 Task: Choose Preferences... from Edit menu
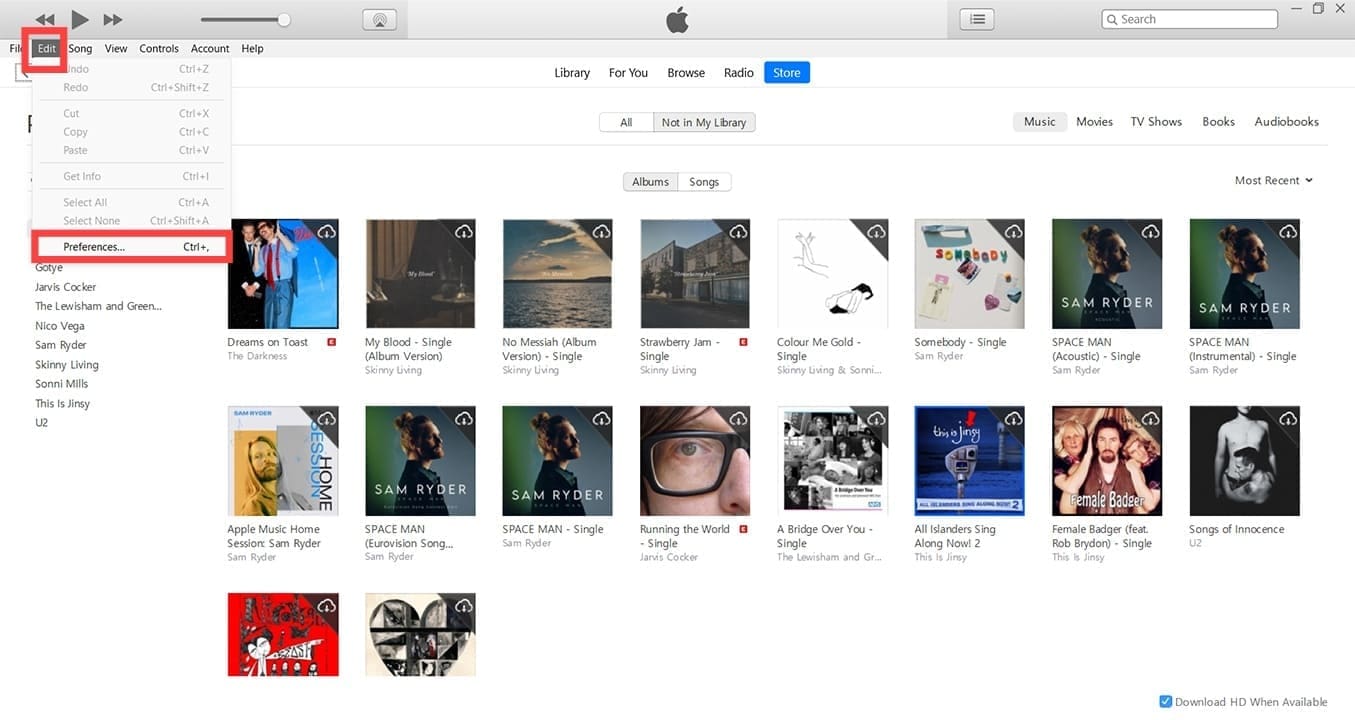click(x=132, y=247)
